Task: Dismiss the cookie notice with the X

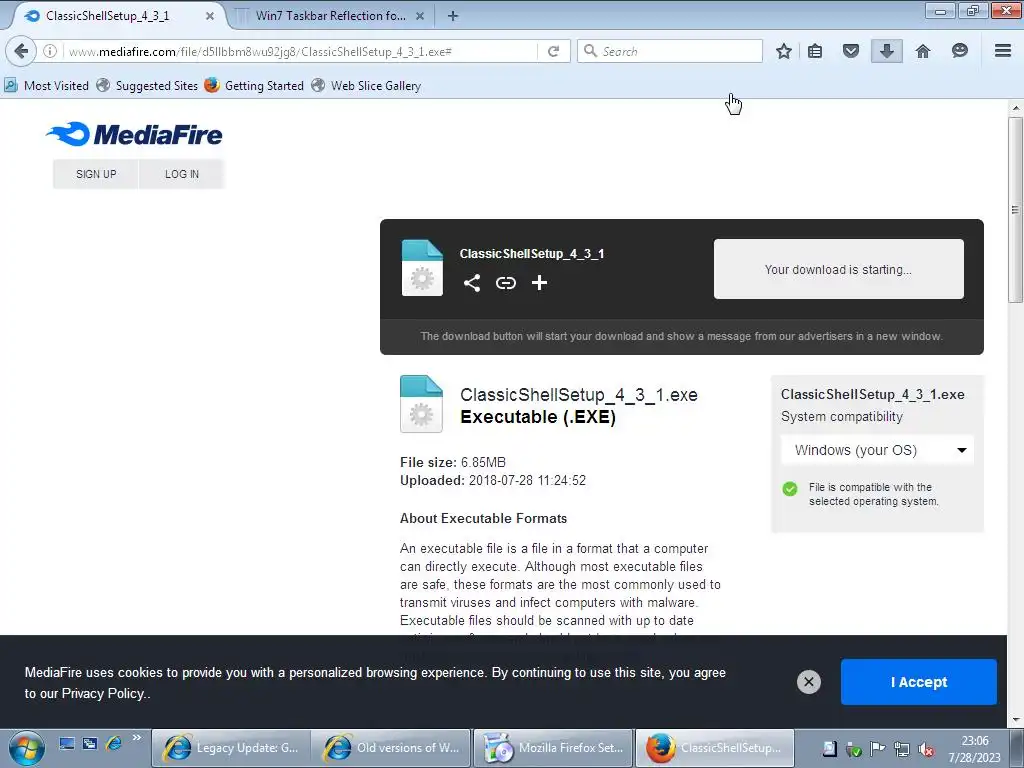Action: pos(808,682)
